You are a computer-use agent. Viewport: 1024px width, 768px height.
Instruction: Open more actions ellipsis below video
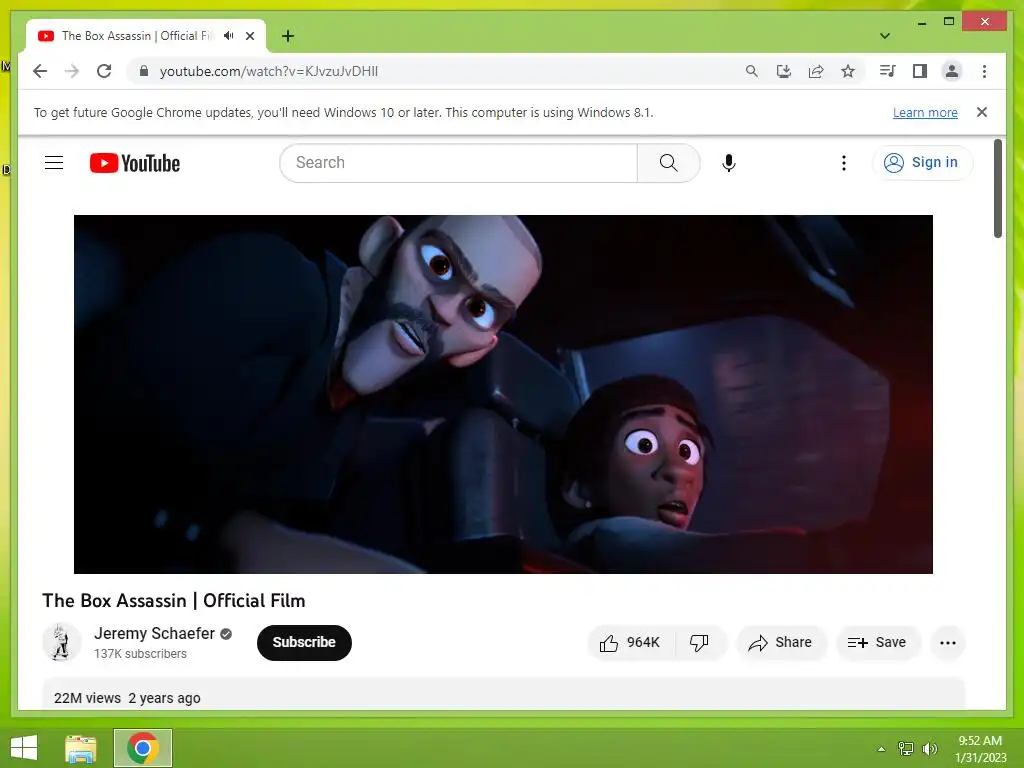[948, 643]
